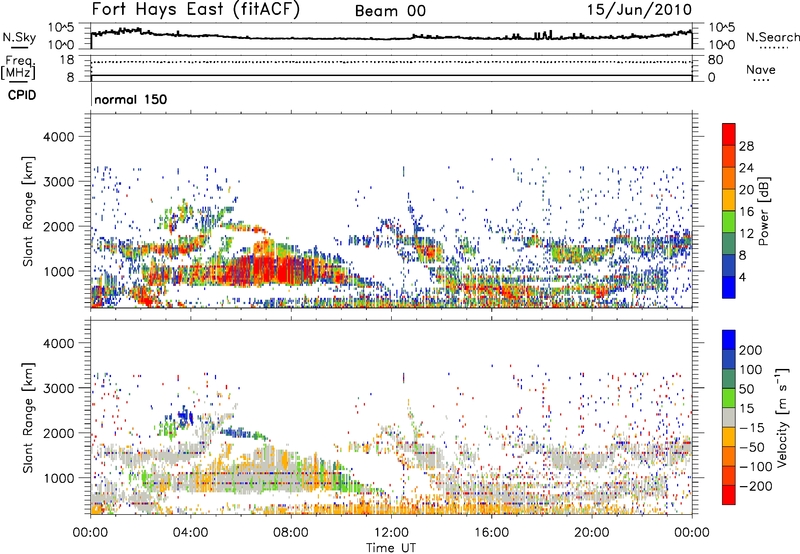The width and height of the screenshot is (800, 554).
Task: Pick the yellow 16–20 dB Power colorbar segment
Action: tap(729, 199)
